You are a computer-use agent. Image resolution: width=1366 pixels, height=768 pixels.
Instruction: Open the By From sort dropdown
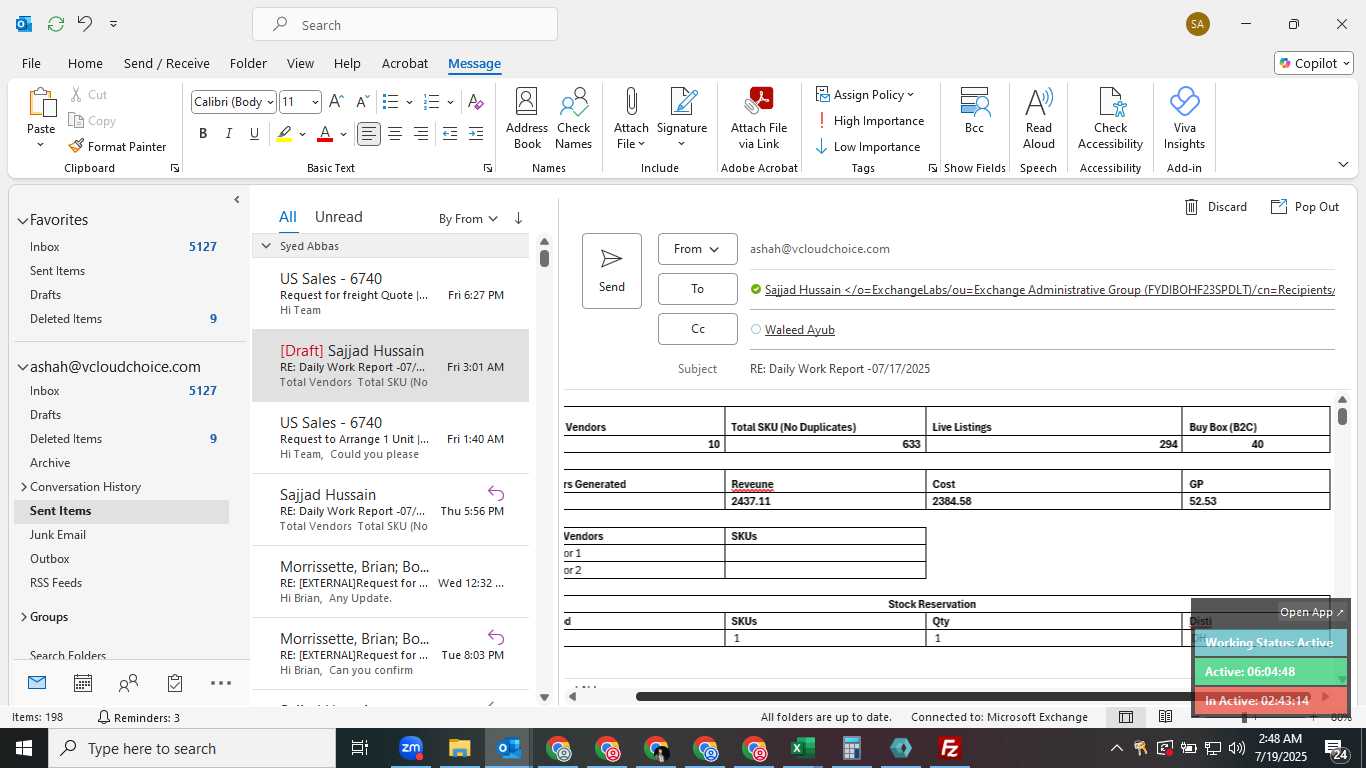click(x=468, y=218)
